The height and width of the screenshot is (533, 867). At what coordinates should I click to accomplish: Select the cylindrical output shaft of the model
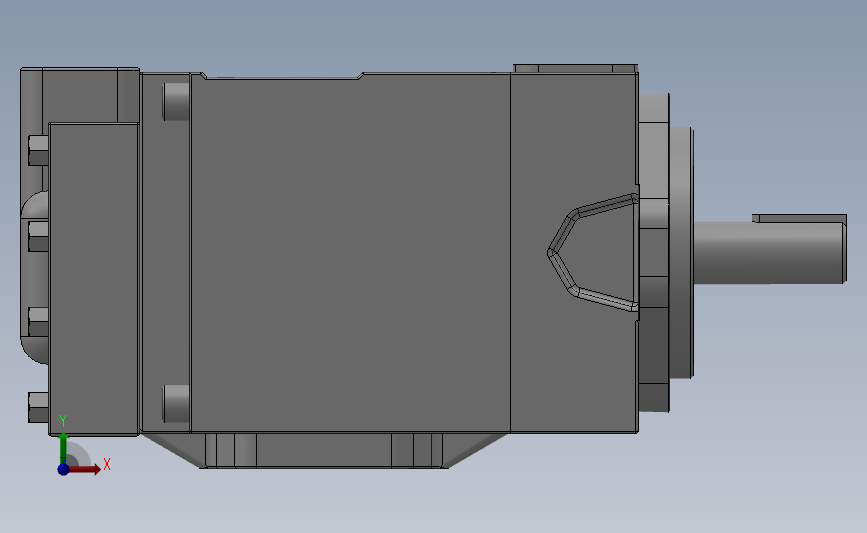[x=769, y=253]
